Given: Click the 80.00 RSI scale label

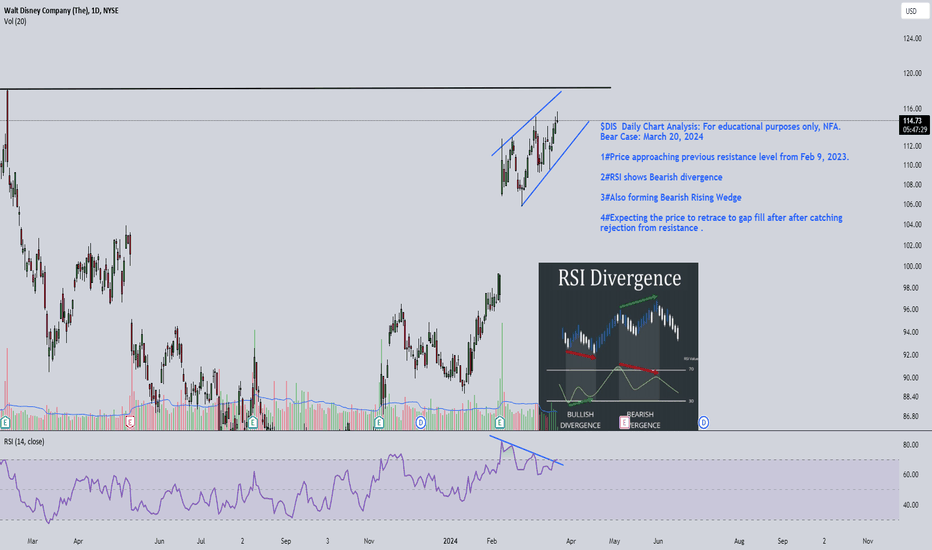Looking at the screenshot, I should (x=911, y=445).
